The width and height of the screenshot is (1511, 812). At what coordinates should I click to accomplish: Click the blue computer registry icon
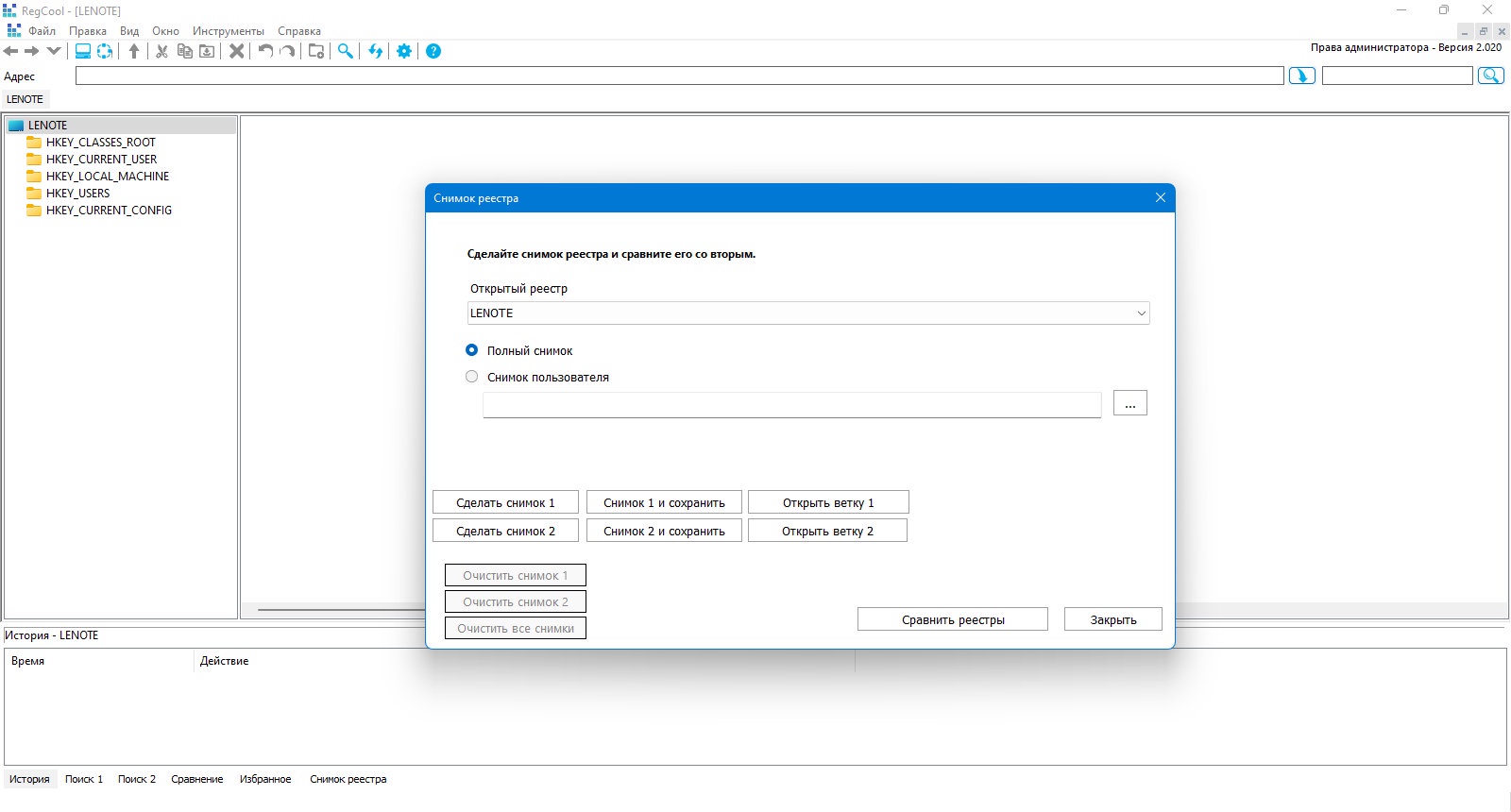pyautogui.click(x=83, y=51)
